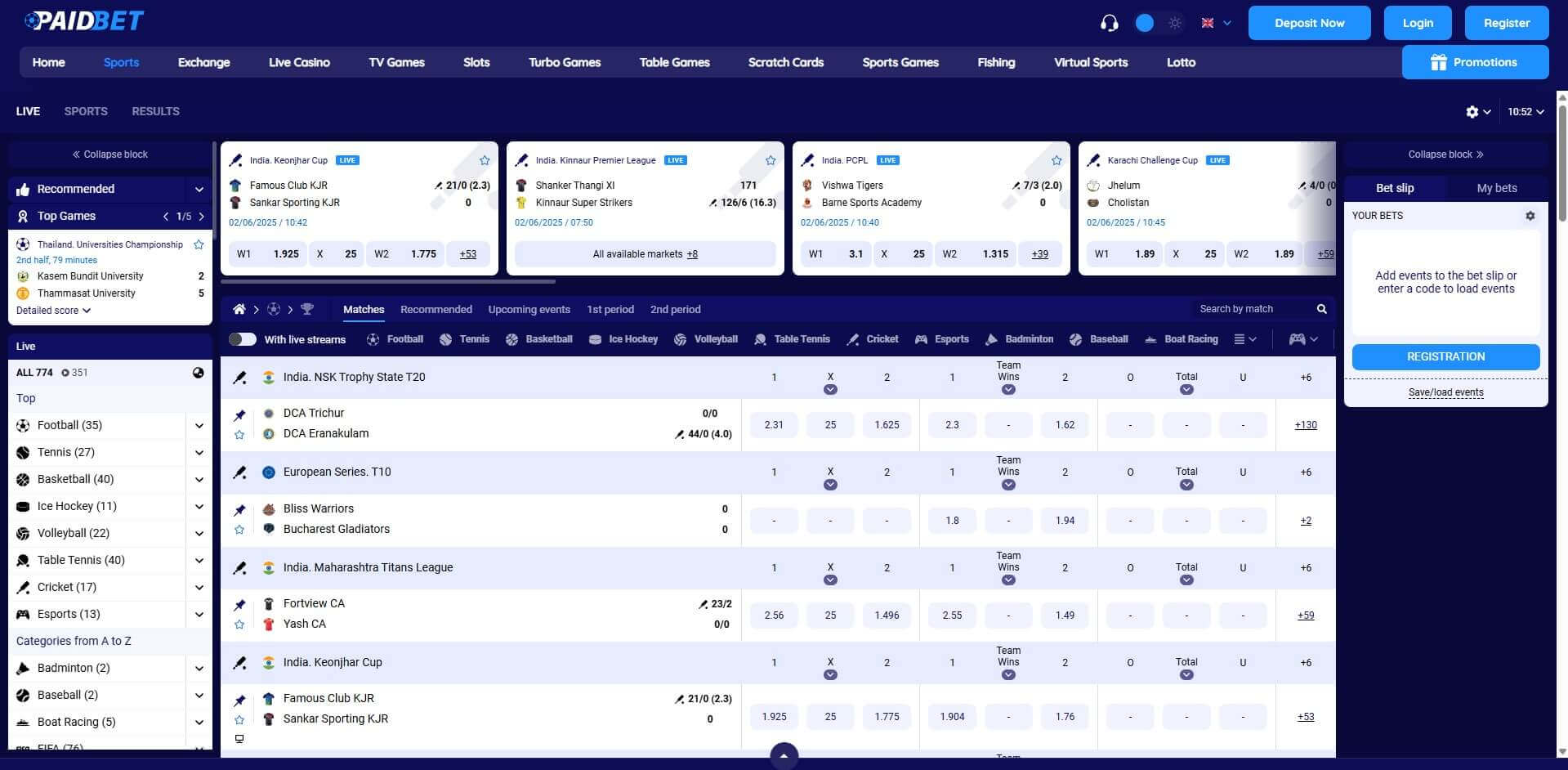Open the Save/load events link
This screenshot has width=1568, height=770.
pyautogui.click(x=1445, y=392)
